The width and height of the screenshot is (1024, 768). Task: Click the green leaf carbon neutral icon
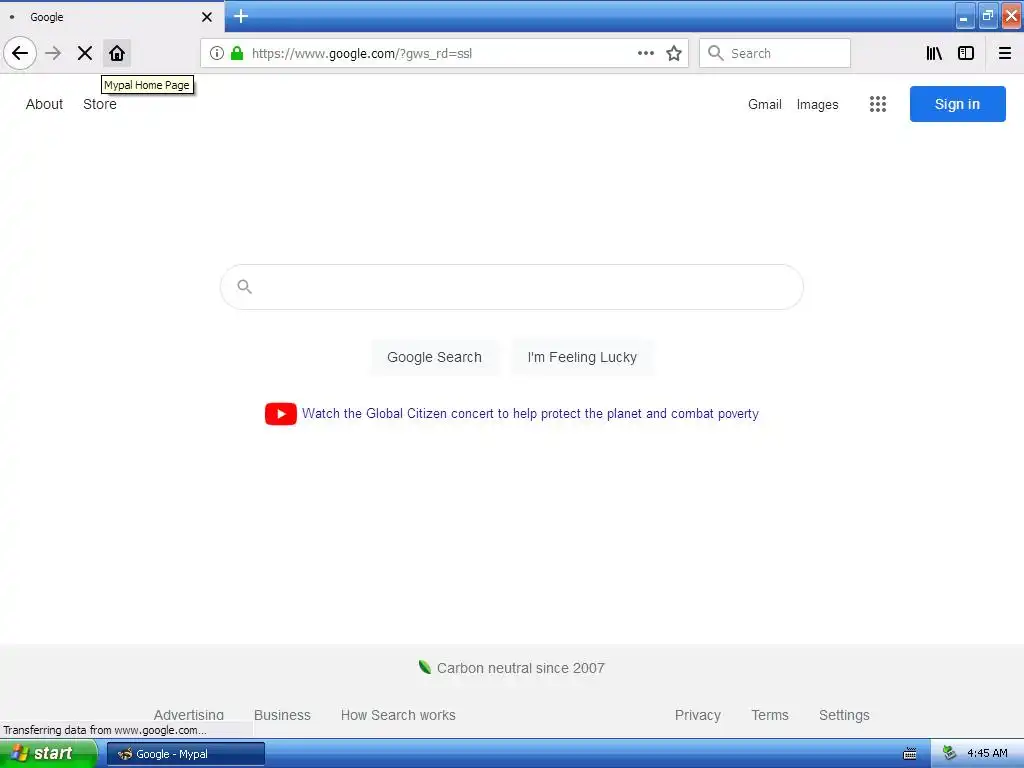424,667
